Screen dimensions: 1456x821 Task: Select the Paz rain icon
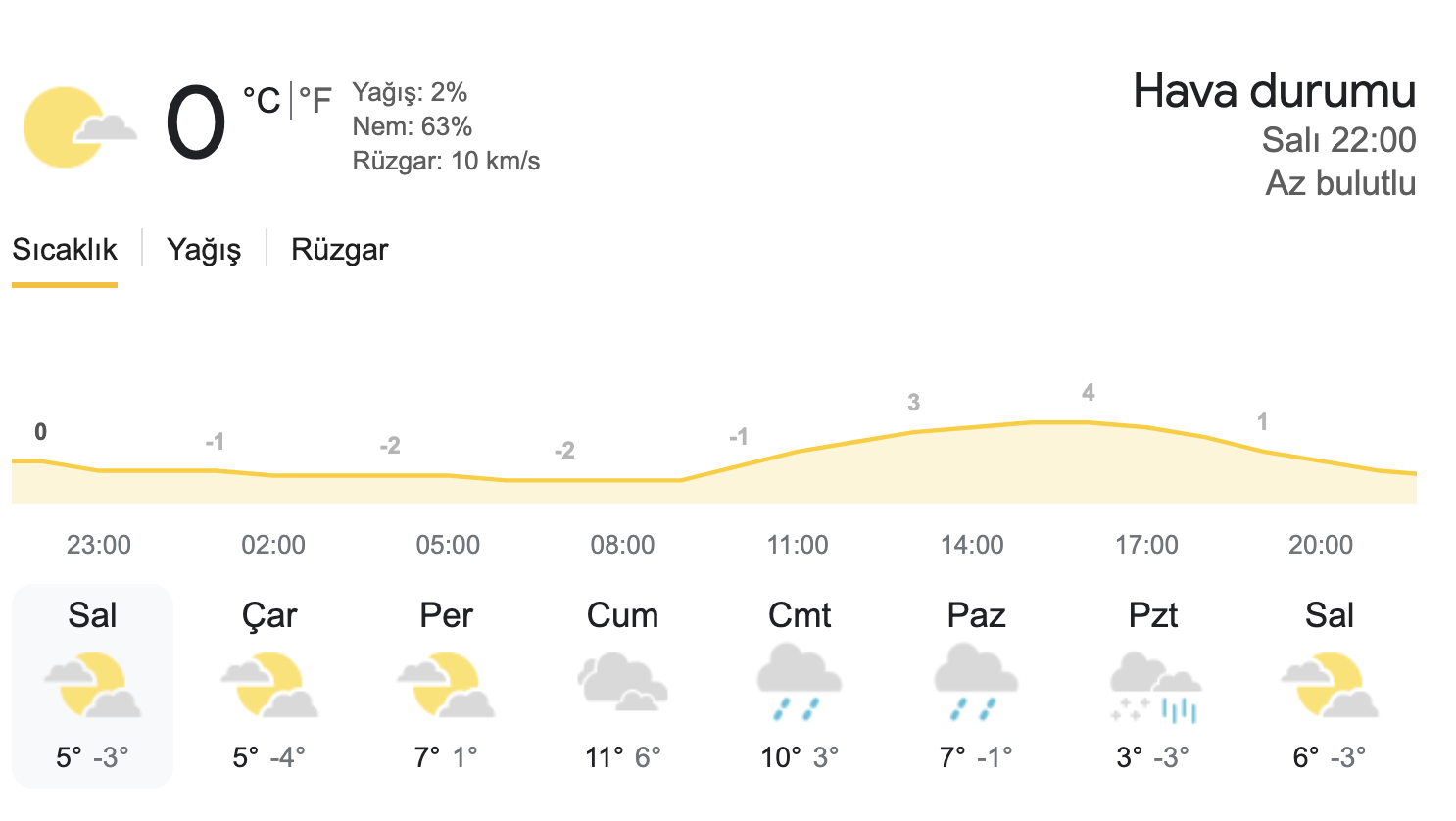976,682
